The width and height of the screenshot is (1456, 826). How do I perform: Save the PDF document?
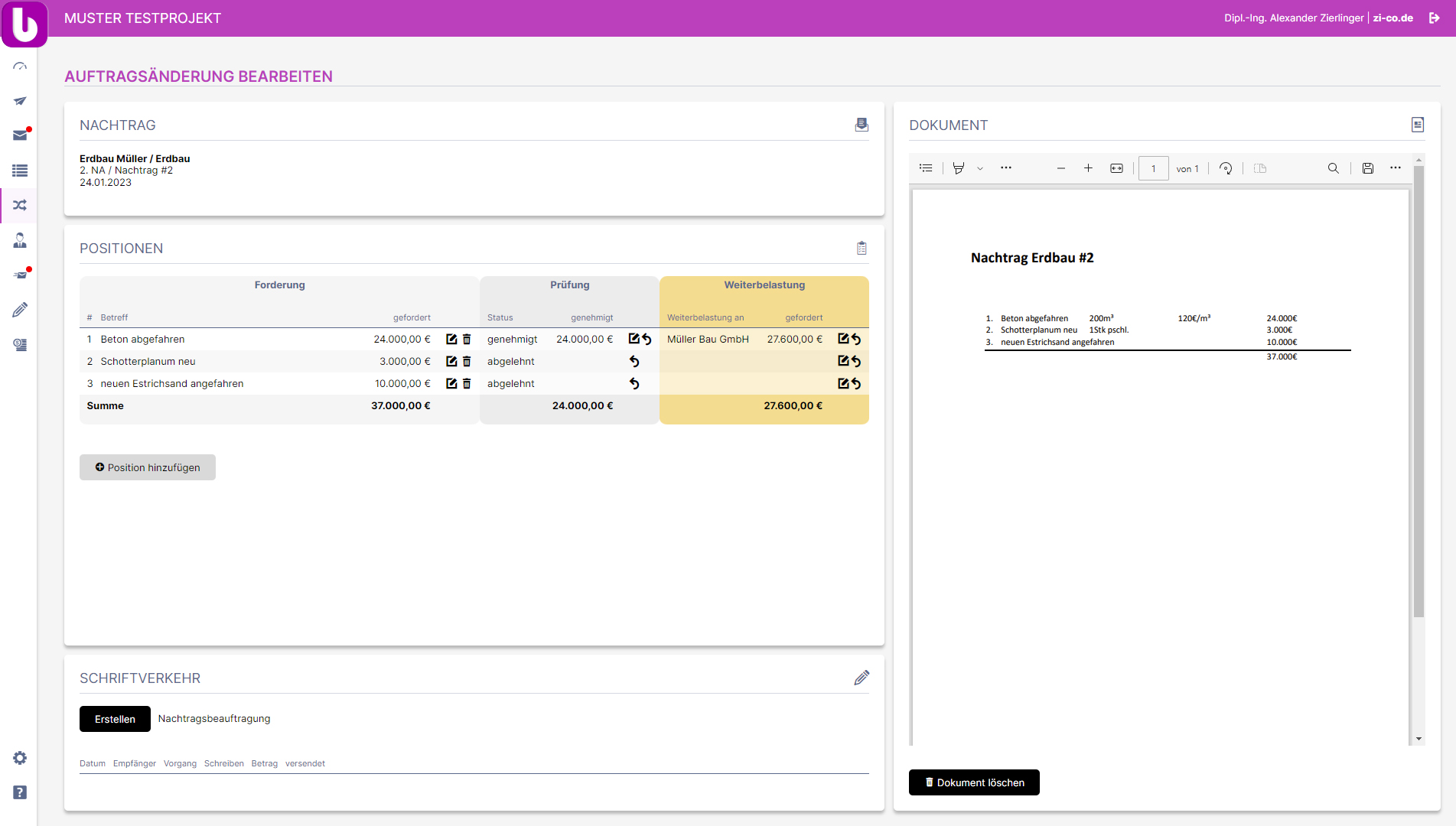(x=1368, y=168)
